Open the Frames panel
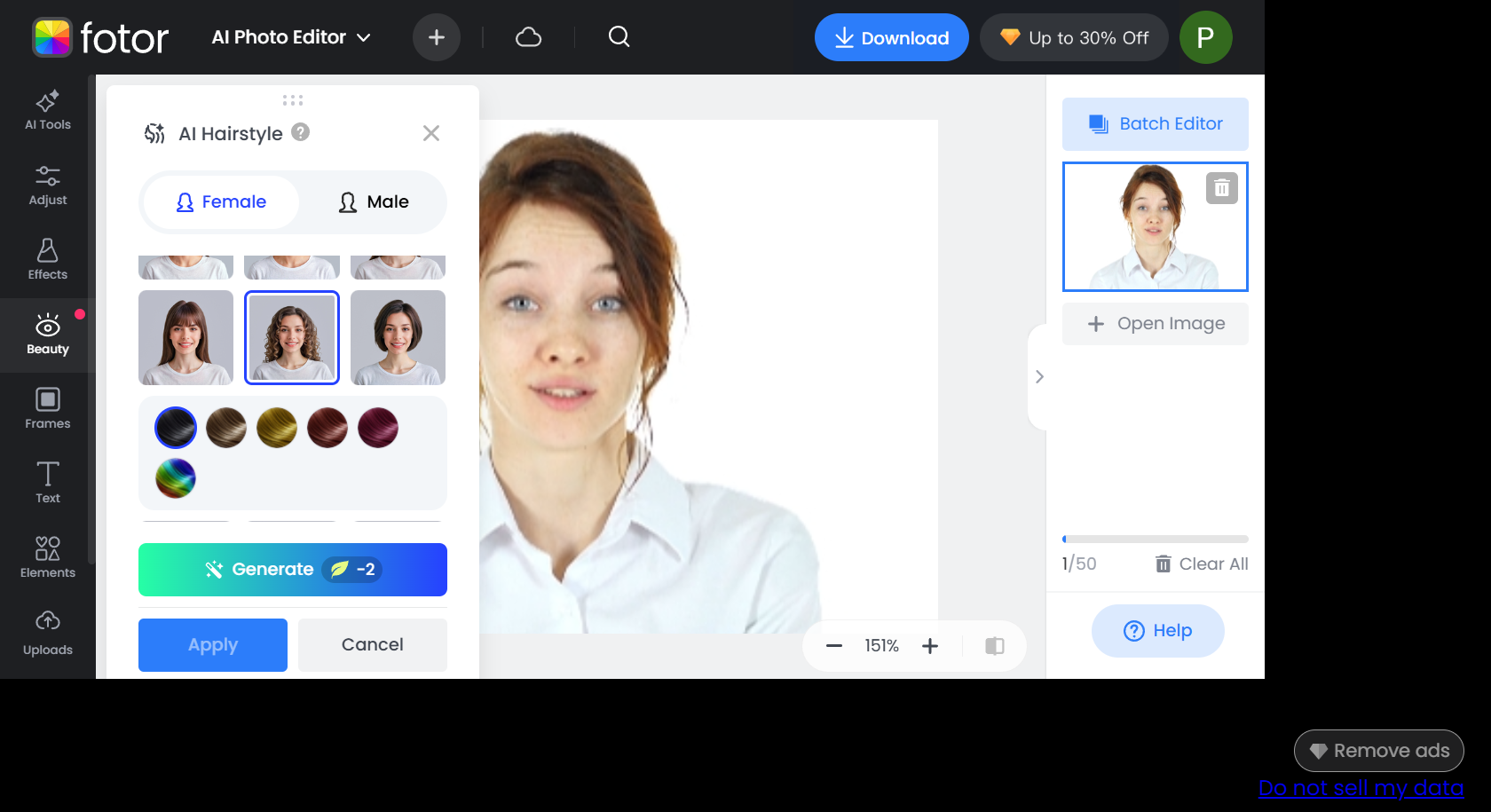This screenshot has height=812, width=1491. click(48, 409)
